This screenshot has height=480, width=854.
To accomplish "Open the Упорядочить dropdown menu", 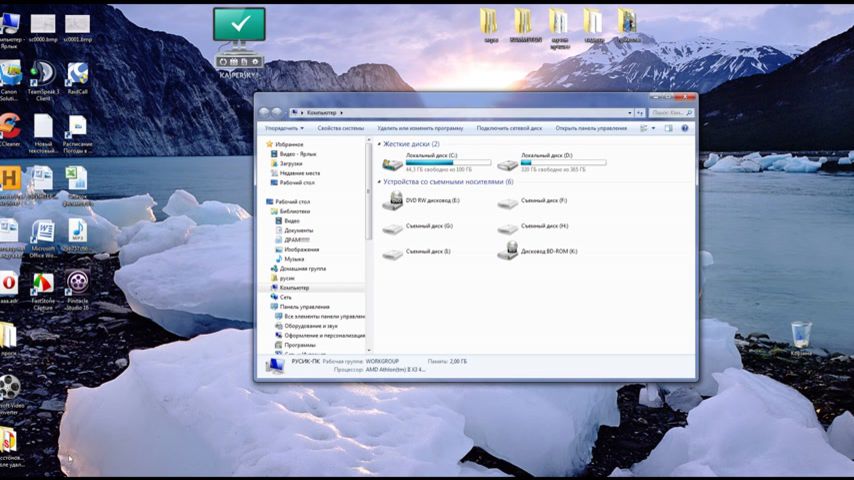I will click(284, 128).
